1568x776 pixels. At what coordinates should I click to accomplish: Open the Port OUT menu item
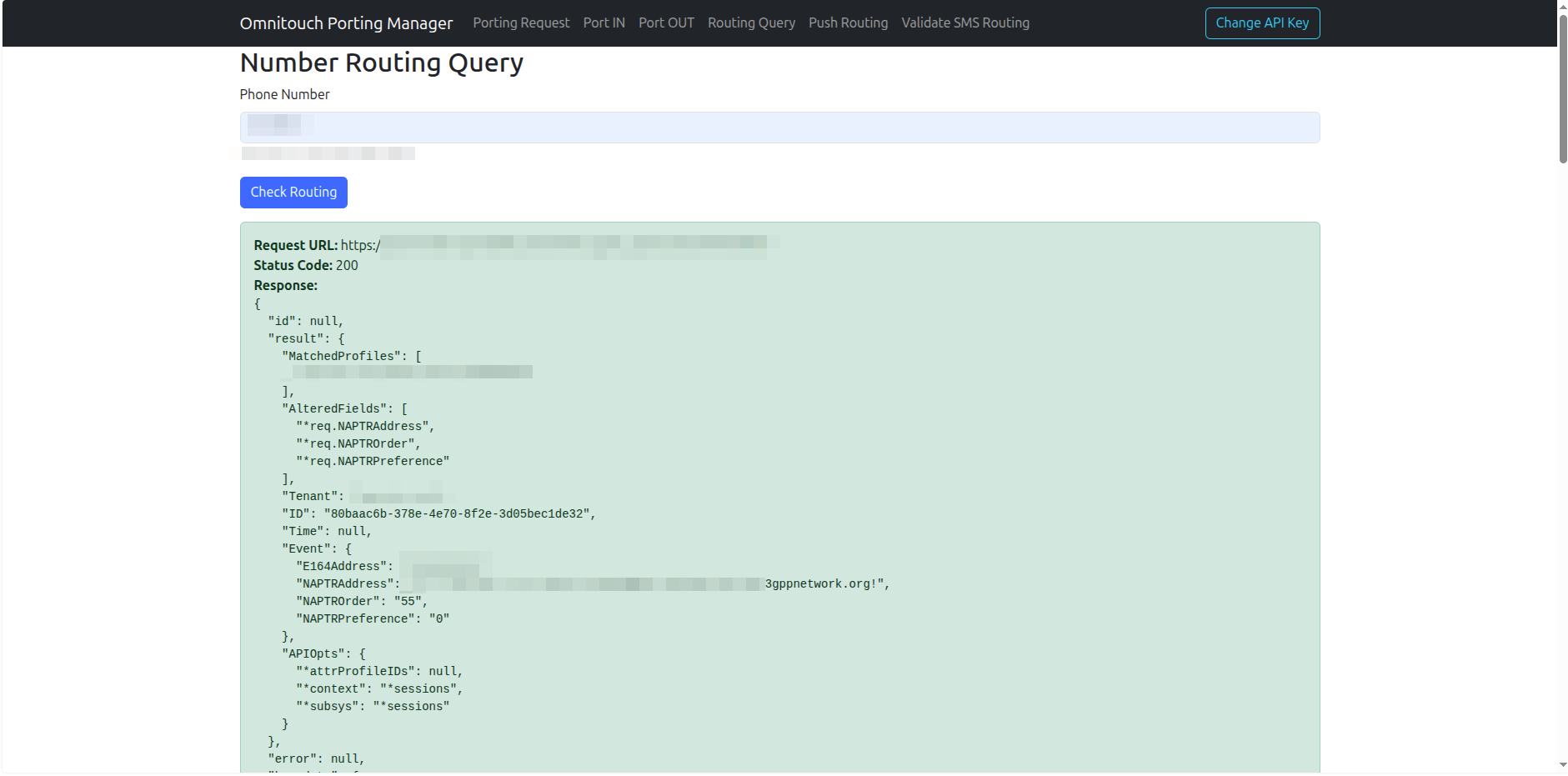pos(666,23)
